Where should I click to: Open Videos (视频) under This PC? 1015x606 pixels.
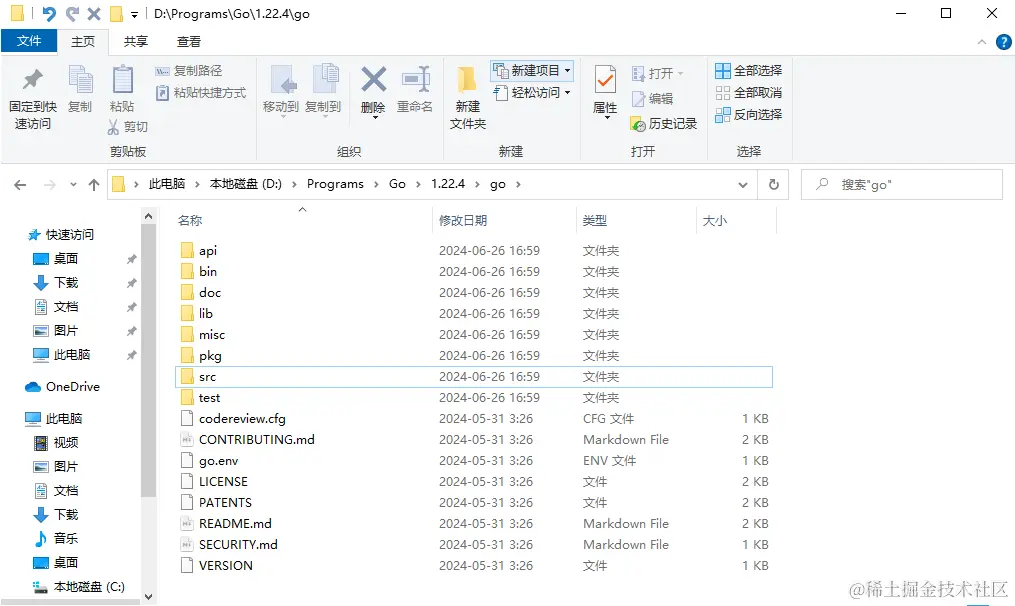pos(65,443)
